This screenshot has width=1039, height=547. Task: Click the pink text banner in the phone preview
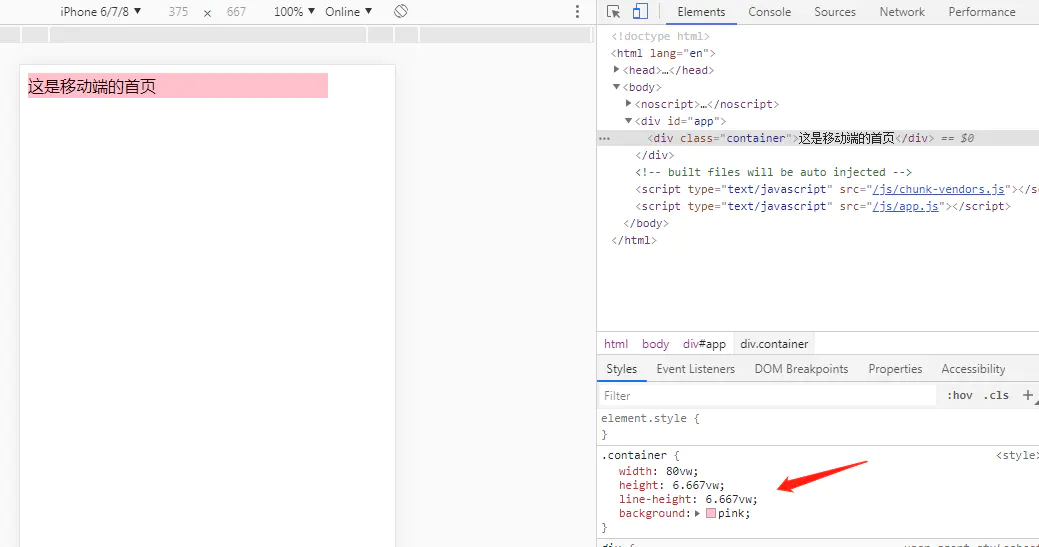click(178, 85)
